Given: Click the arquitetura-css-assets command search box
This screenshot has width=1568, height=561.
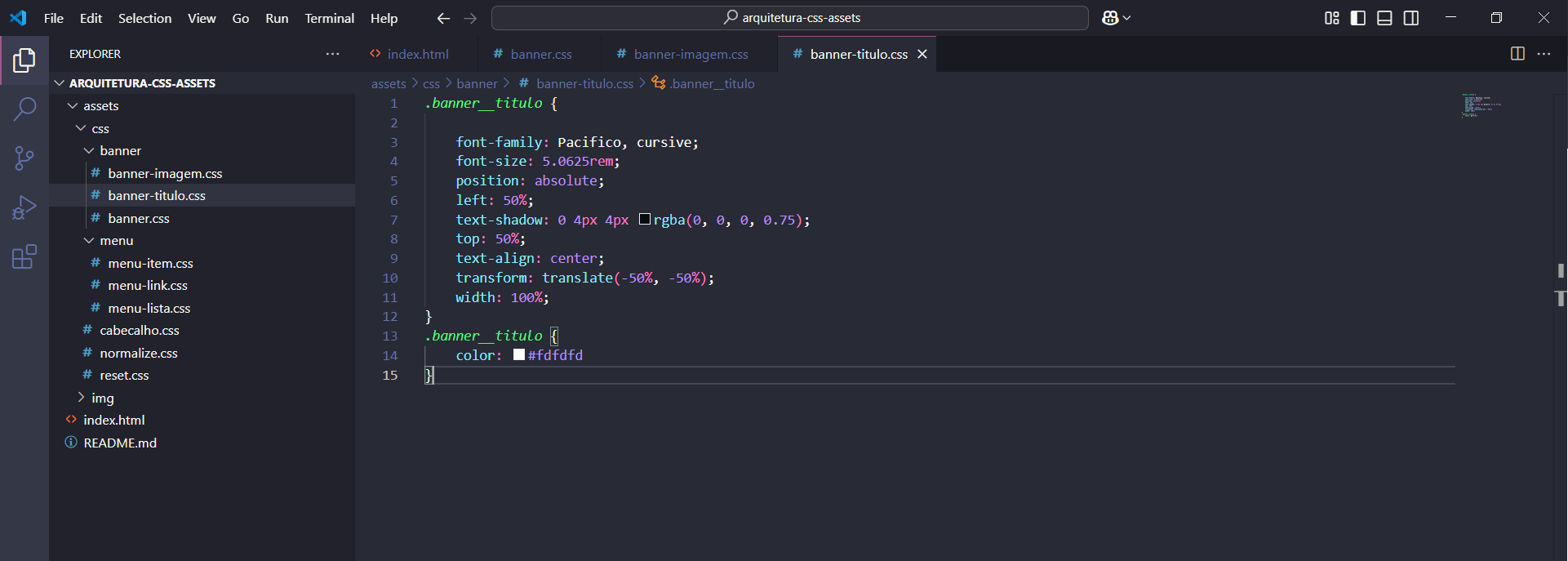Looking at the screenshot, I should tap(789, 18).
